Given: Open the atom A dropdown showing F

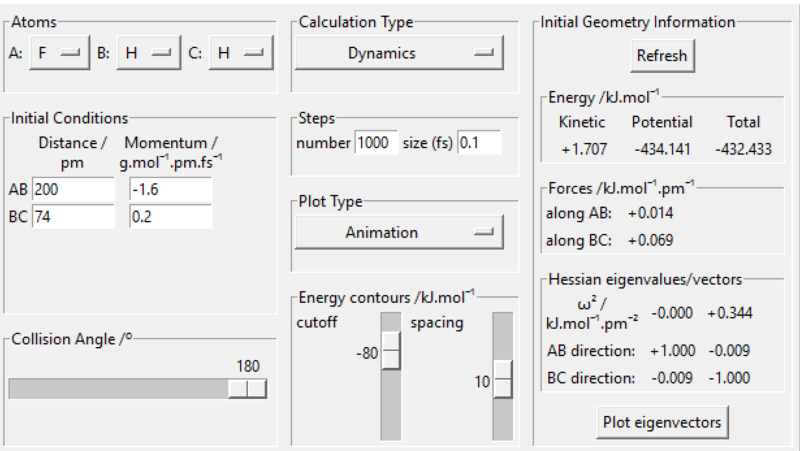Looking at the screenshot, I should coord(59,53).
